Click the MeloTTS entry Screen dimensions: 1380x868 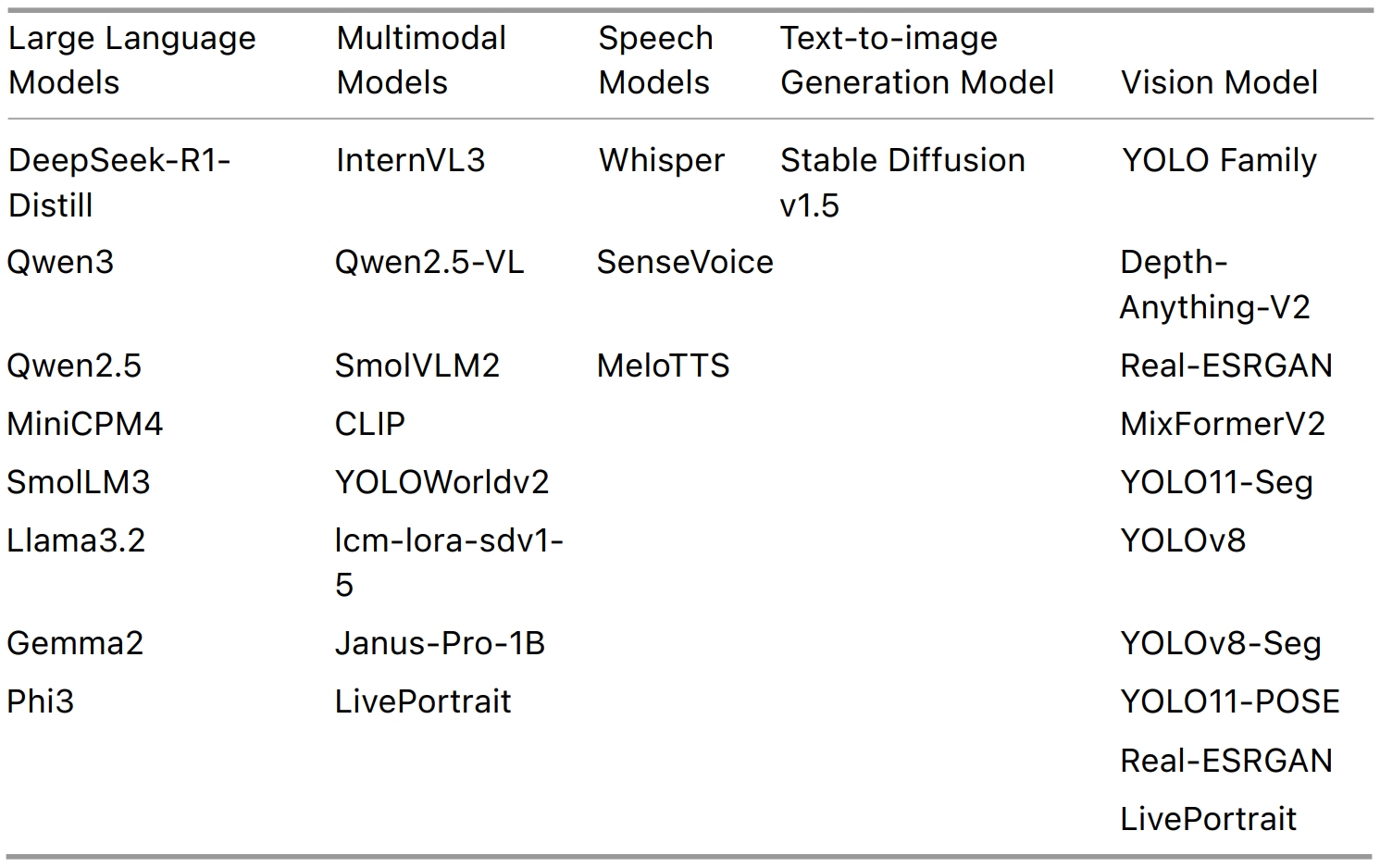(663, 366)
